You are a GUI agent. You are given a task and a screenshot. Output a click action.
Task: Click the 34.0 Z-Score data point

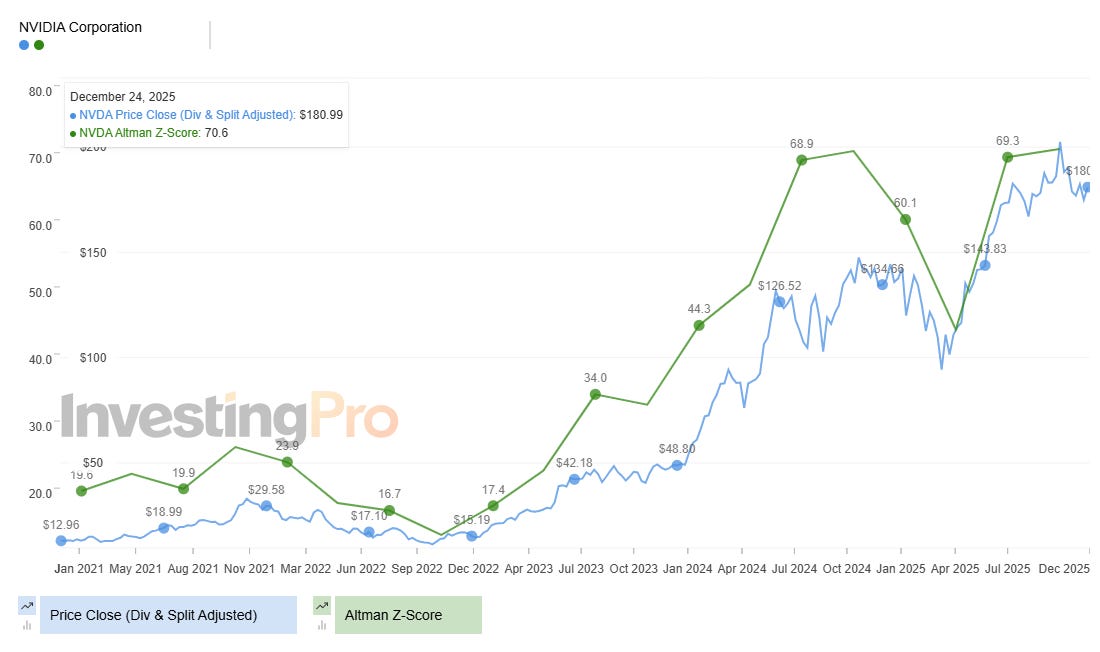pyautogui.click(x=595, y=394)
